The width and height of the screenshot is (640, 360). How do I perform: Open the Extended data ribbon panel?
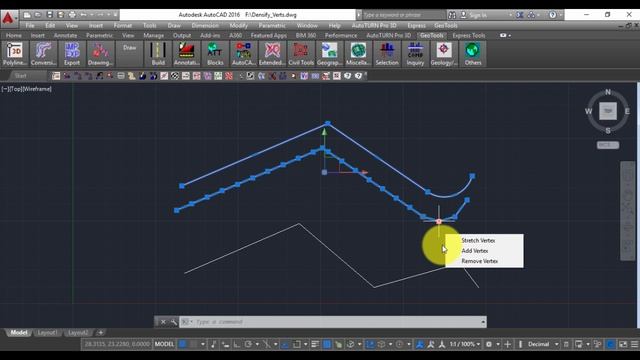tap(272, 53)
